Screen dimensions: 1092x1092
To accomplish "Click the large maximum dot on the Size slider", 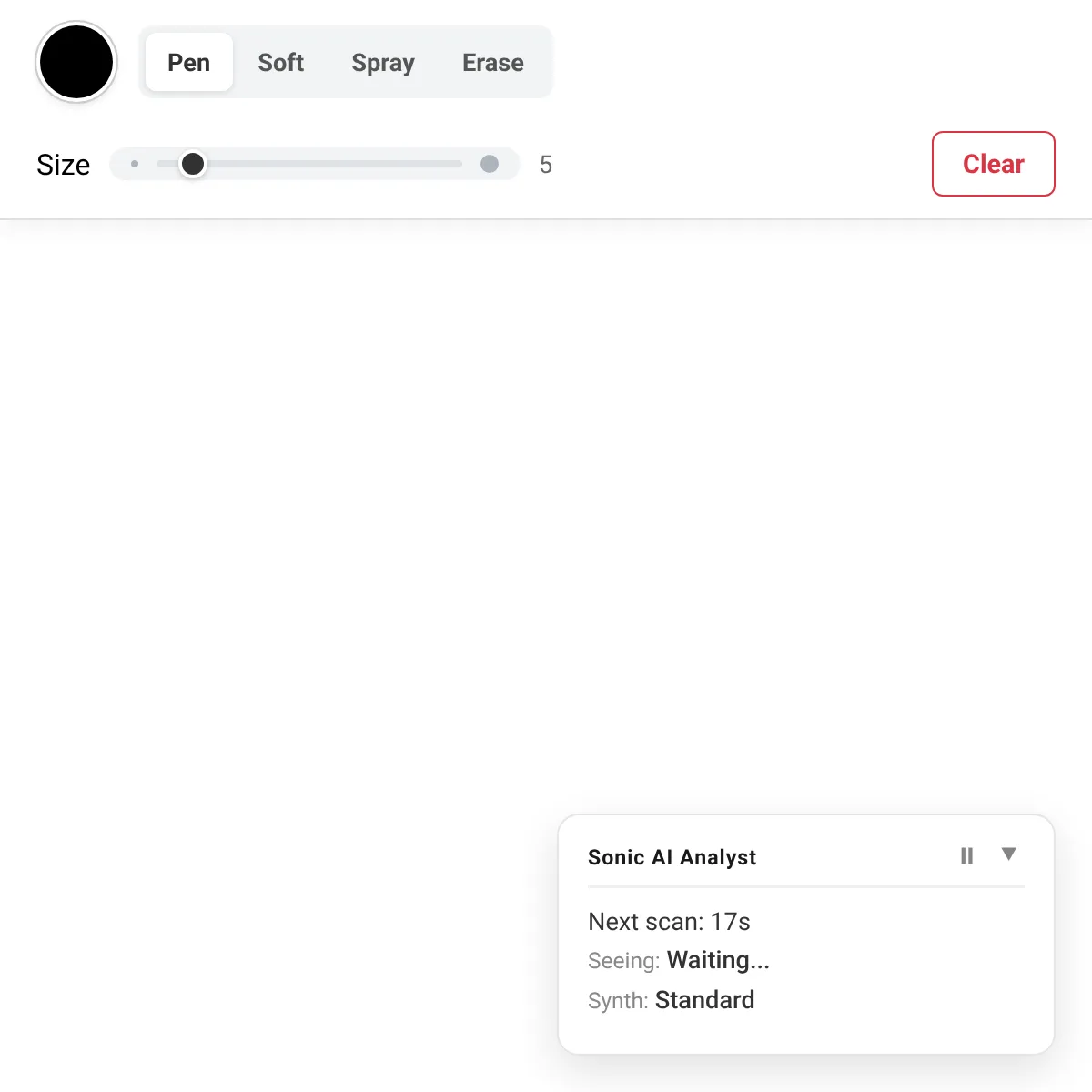I will (x=490, y=164).
